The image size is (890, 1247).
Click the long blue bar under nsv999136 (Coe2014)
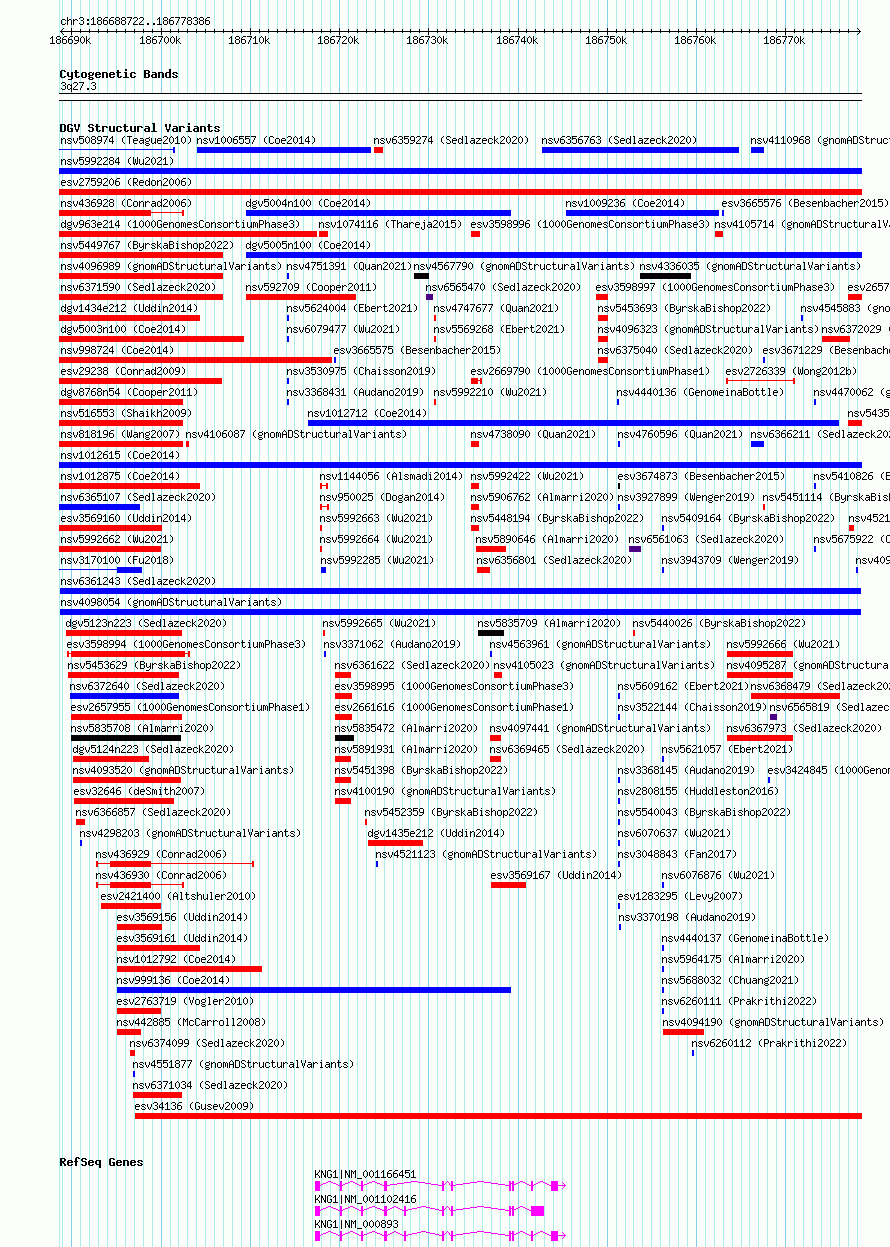[x=314, y=990]
